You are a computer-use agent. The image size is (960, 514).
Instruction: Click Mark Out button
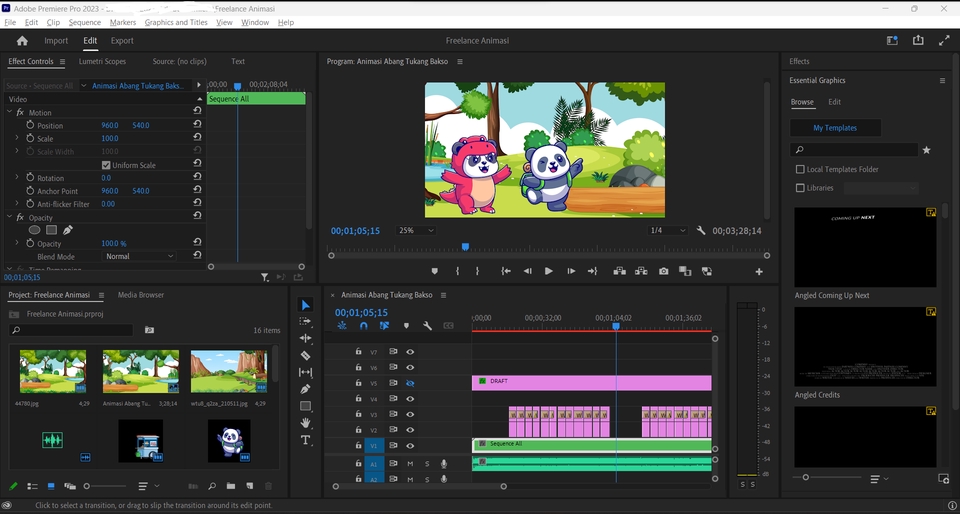click(478, 271)
